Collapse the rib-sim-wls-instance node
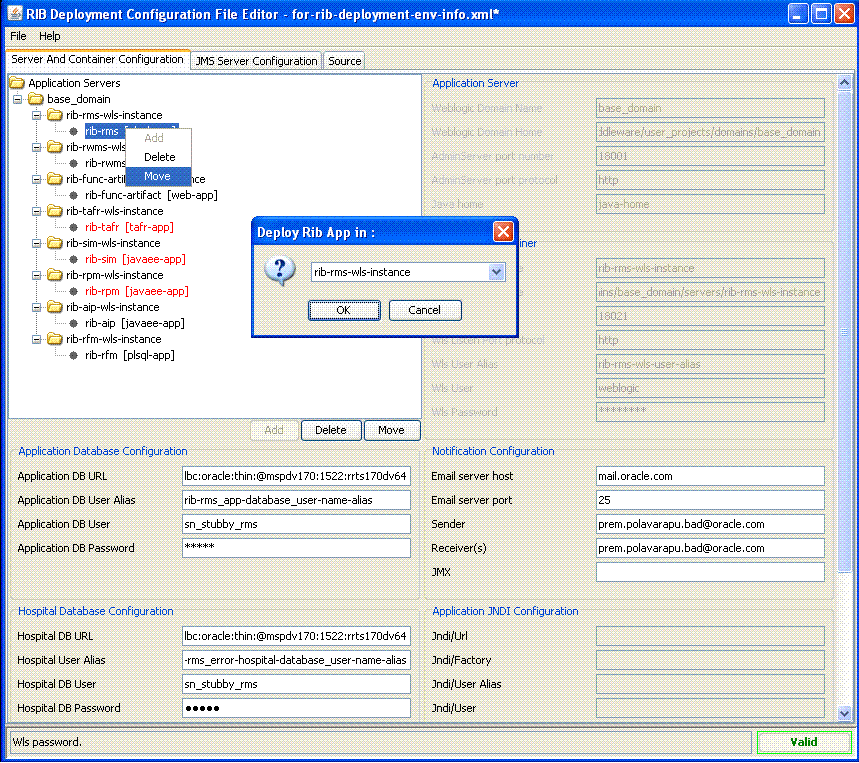 36,243
